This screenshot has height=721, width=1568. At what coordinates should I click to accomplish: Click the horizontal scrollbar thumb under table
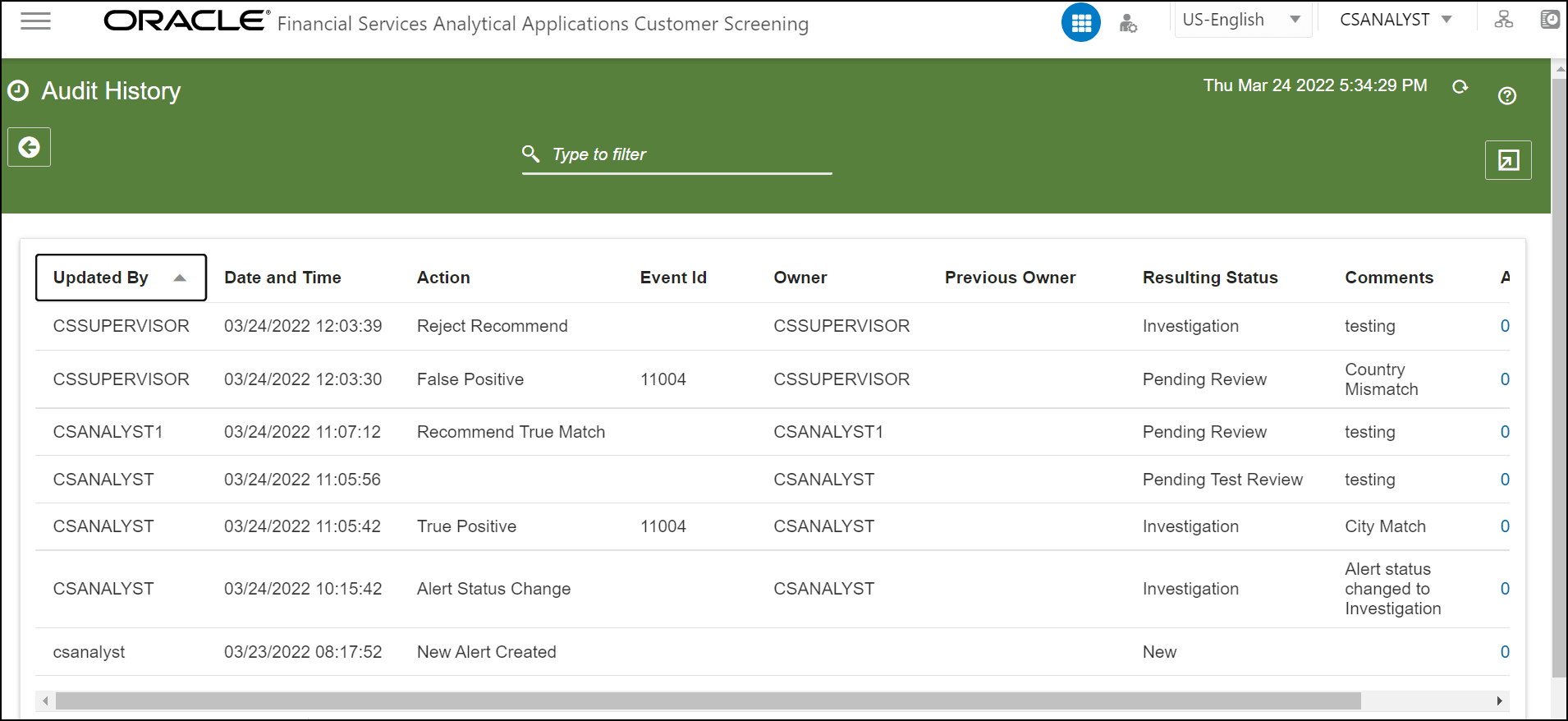(708, 700)
